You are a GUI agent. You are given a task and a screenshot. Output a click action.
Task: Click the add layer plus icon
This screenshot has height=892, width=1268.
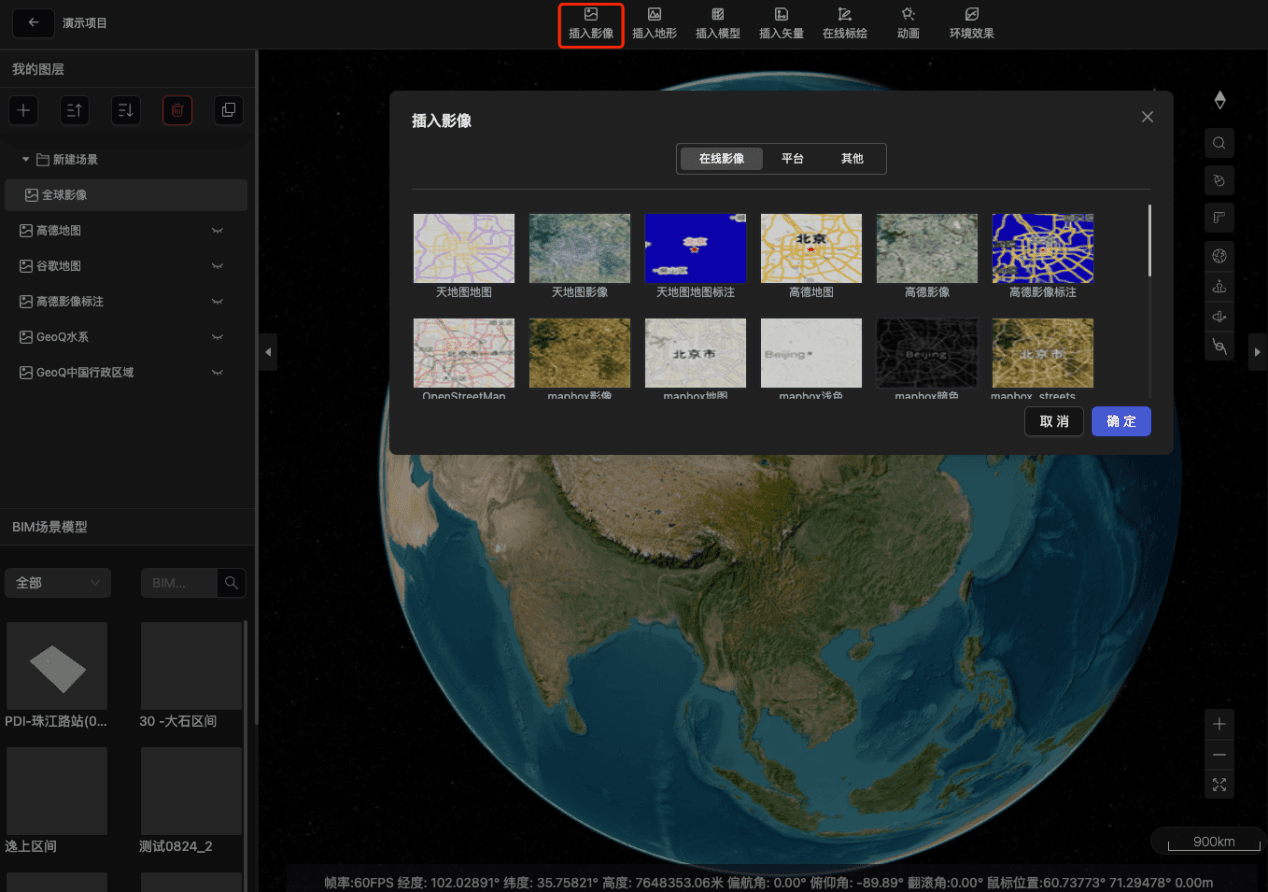pyautogui.click(x=23, y=110)
